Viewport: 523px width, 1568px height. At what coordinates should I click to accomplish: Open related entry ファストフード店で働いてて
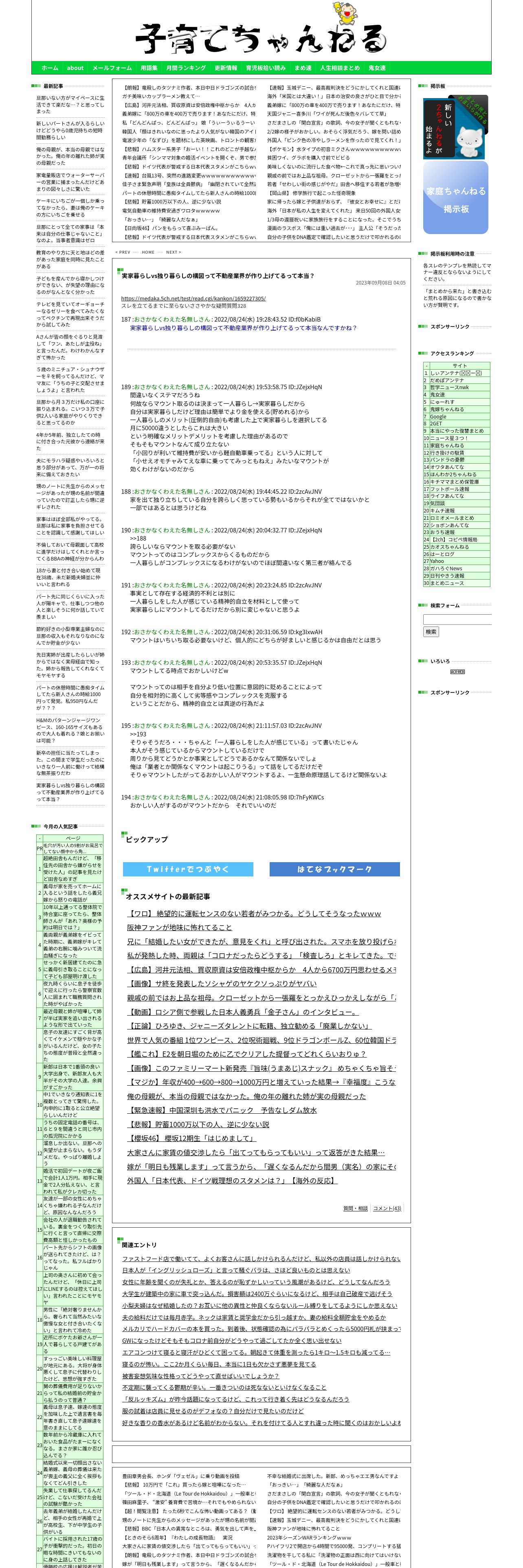[261, 1259]
